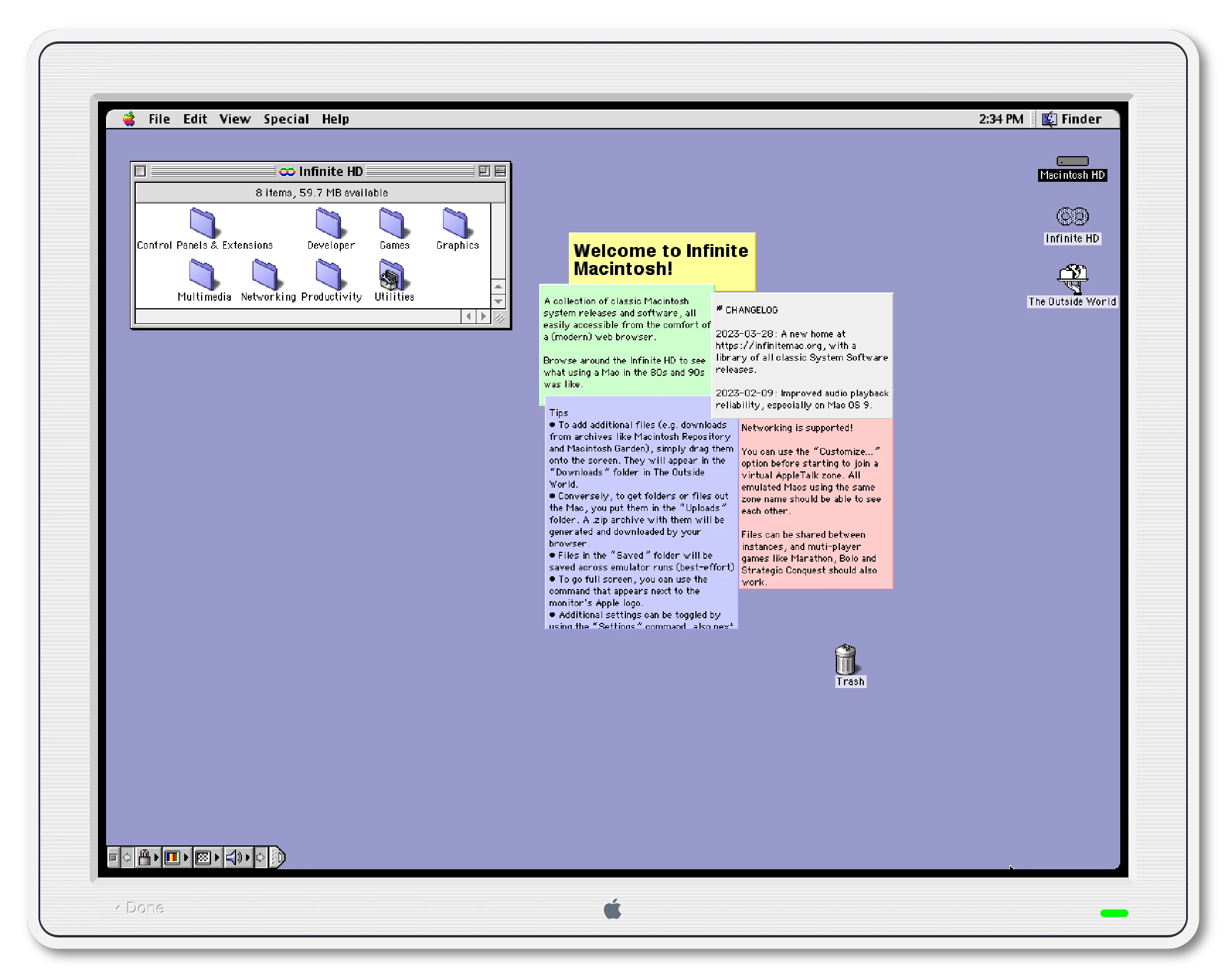Viewport: 1224px width, 980px height.
Task: Click the Macintosh HD drive icon
Action: click(x=1072, y=161)
